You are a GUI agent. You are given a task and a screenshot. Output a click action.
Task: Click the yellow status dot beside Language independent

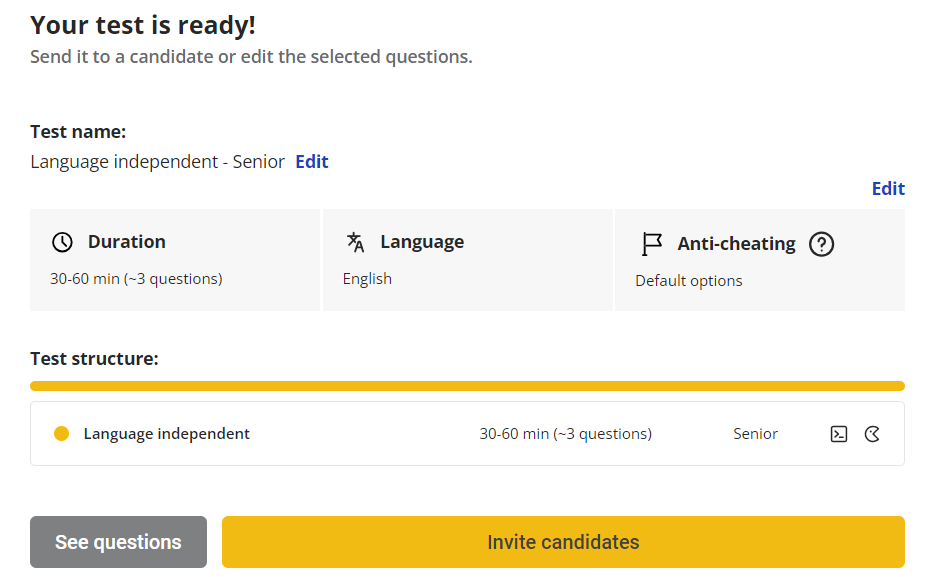click(x=61, y=433)
